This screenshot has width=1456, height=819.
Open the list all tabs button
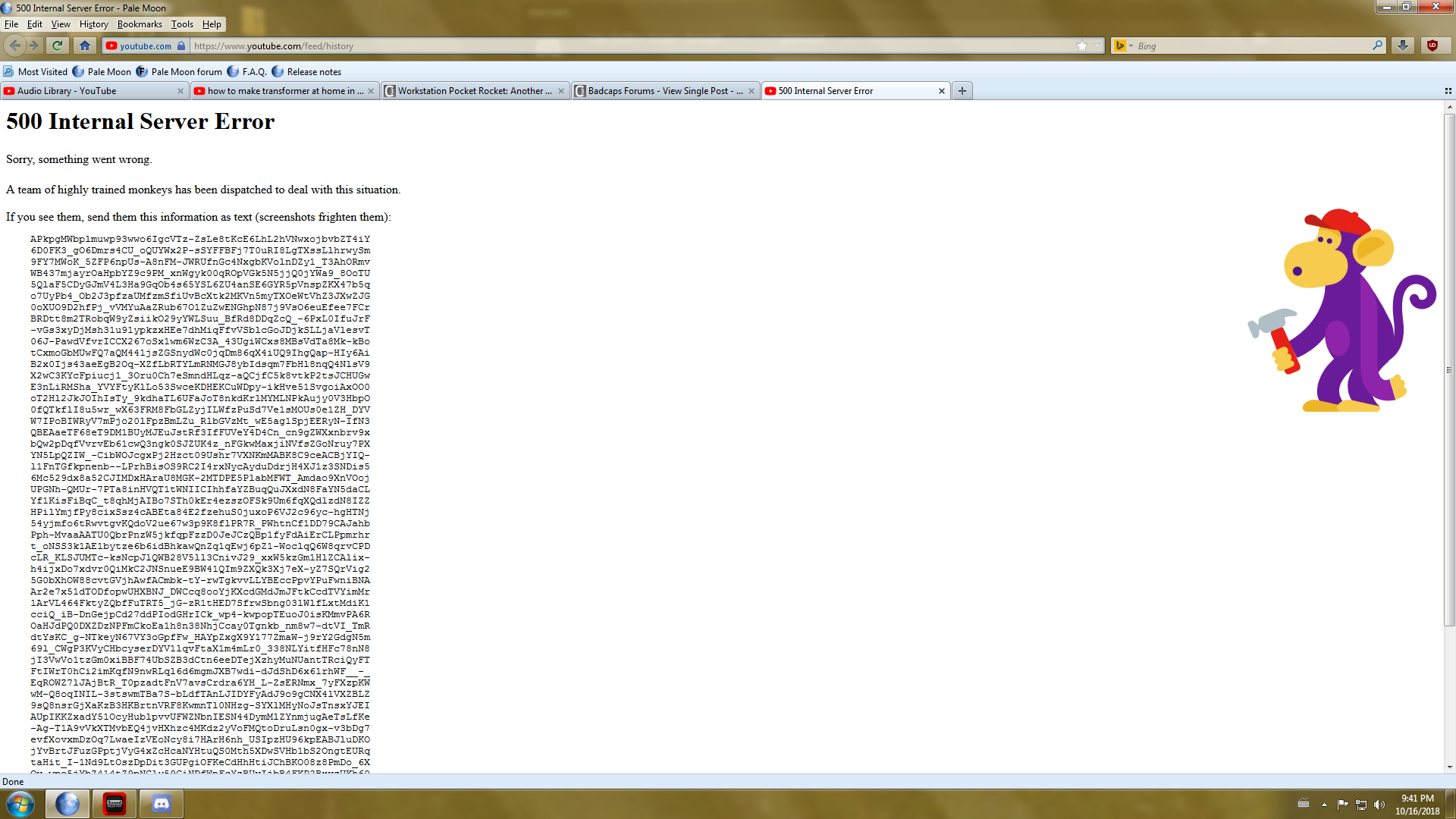(x=1448, y=91)
